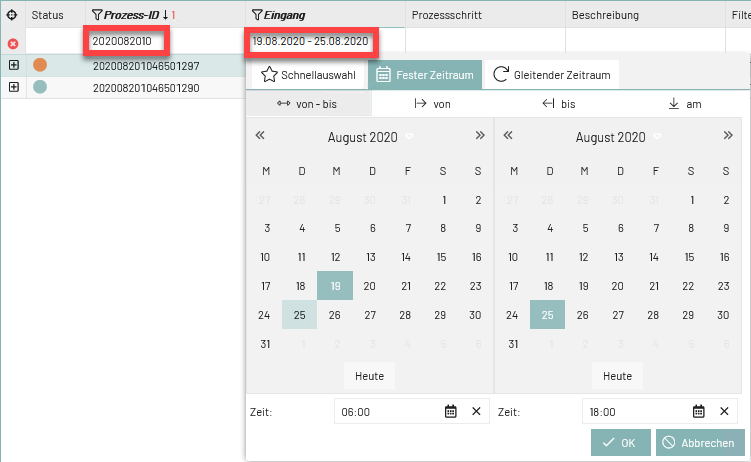Open the Schnellauswahl tab
Image resolution: width=751 pixels, height=462 pixels.
tap(308, 75)
